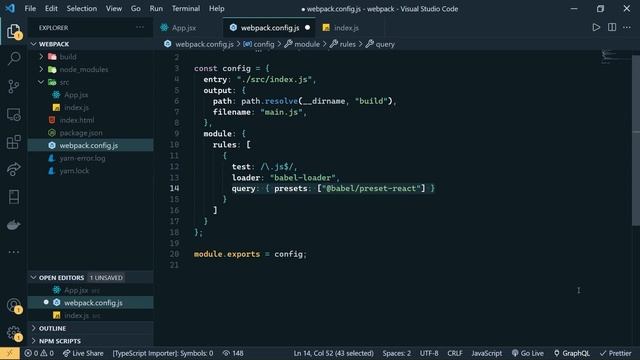This screenshot has height=360, width=640.
Task: Change UTF-8 file encoding
Action: (x=429, y=353)
